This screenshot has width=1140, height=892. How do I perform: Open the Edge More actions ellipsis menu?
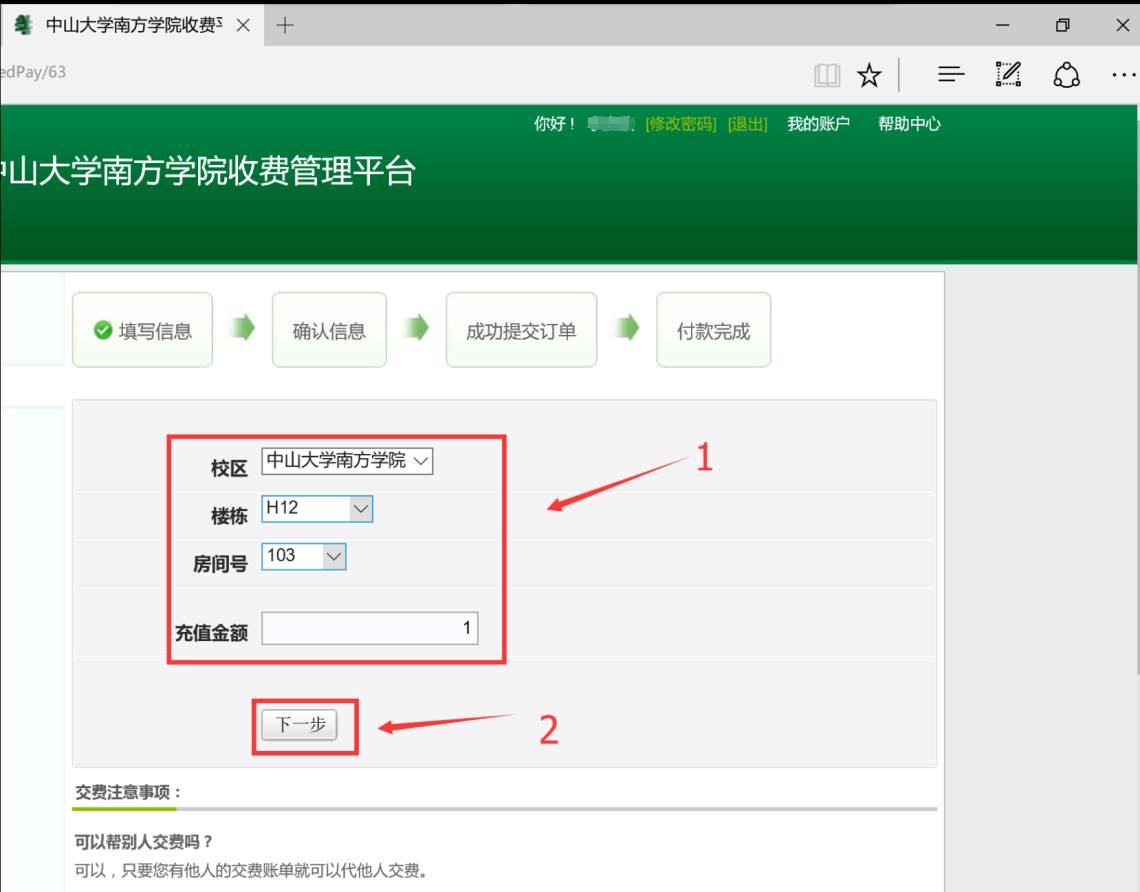[1124, 74]
